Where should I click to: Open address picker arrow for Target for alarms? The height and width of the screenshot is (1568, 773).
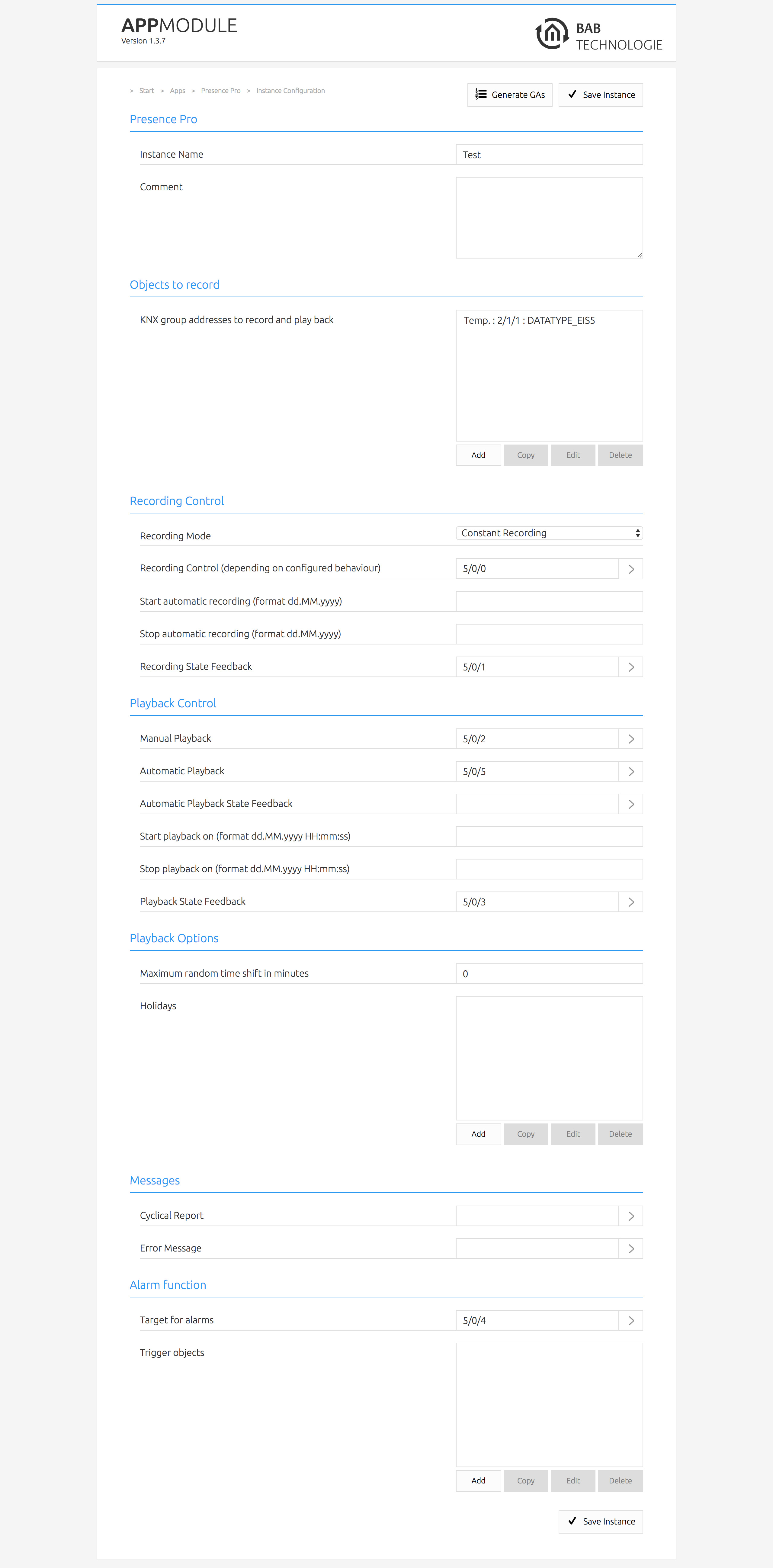coord(630,1320)
